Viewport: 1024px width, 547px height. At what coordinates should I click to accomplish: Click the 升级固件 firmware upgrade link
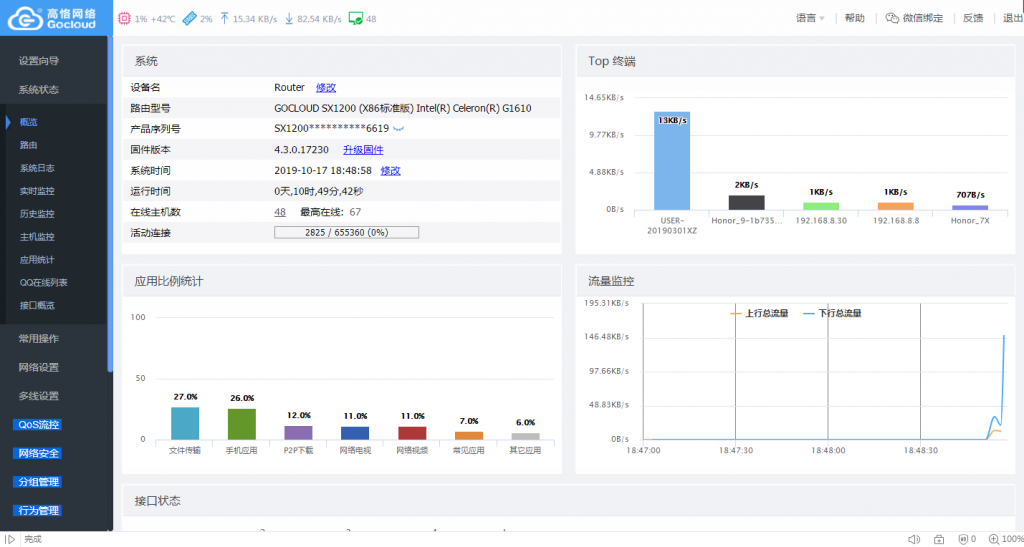(x=363, y=150)
